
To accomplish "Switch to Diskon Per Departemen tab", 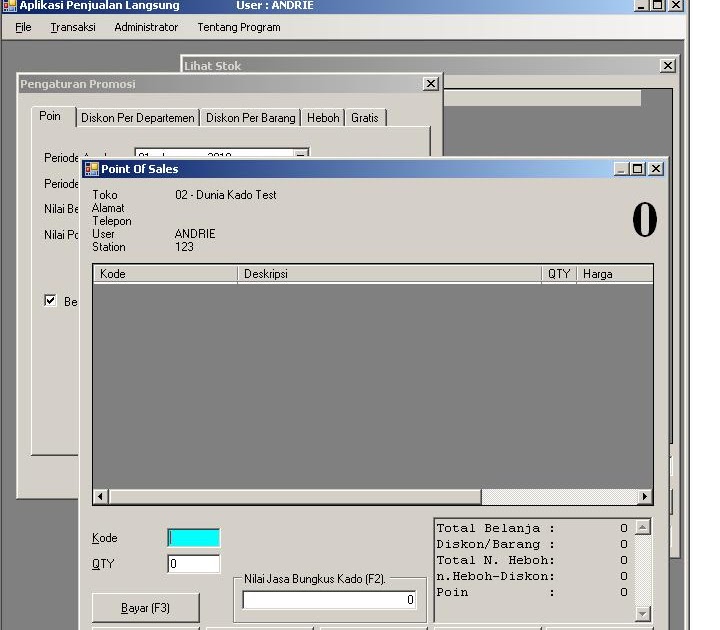I will pos(138,118).
